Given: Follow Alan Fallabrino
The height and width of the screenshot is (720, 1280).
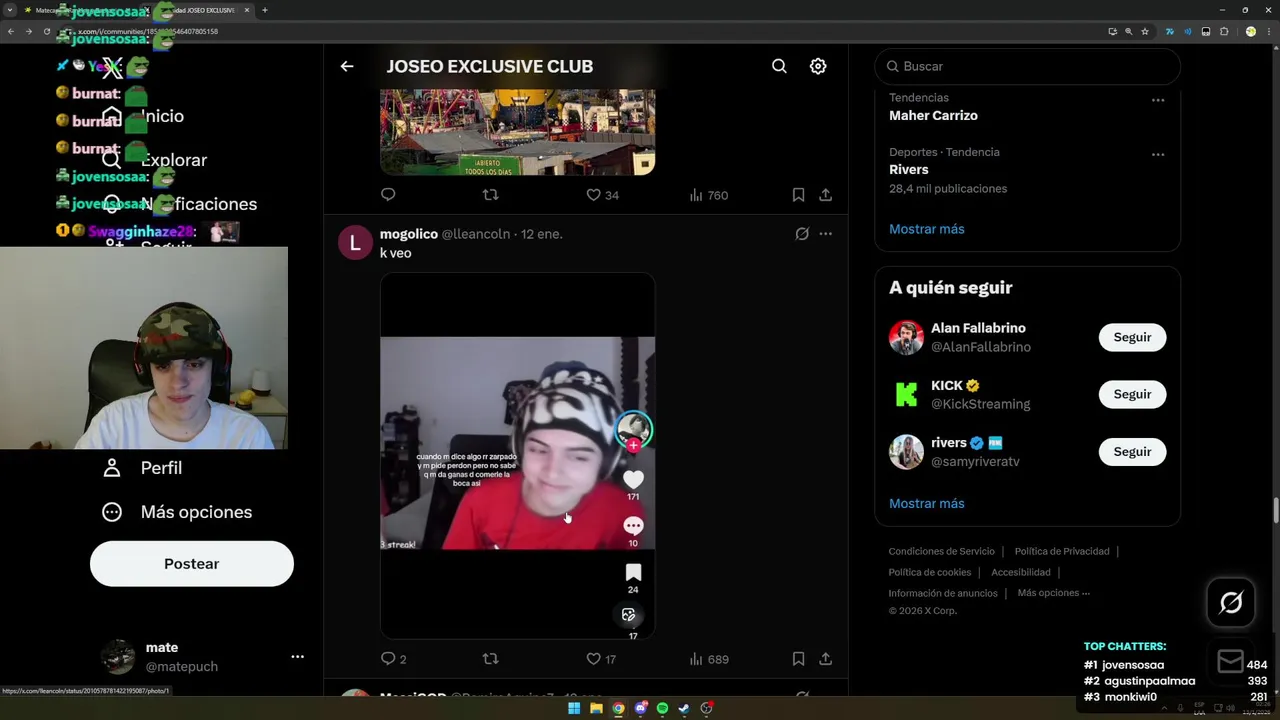Looking at the screenshot, I should click(x=1132, y=337).
